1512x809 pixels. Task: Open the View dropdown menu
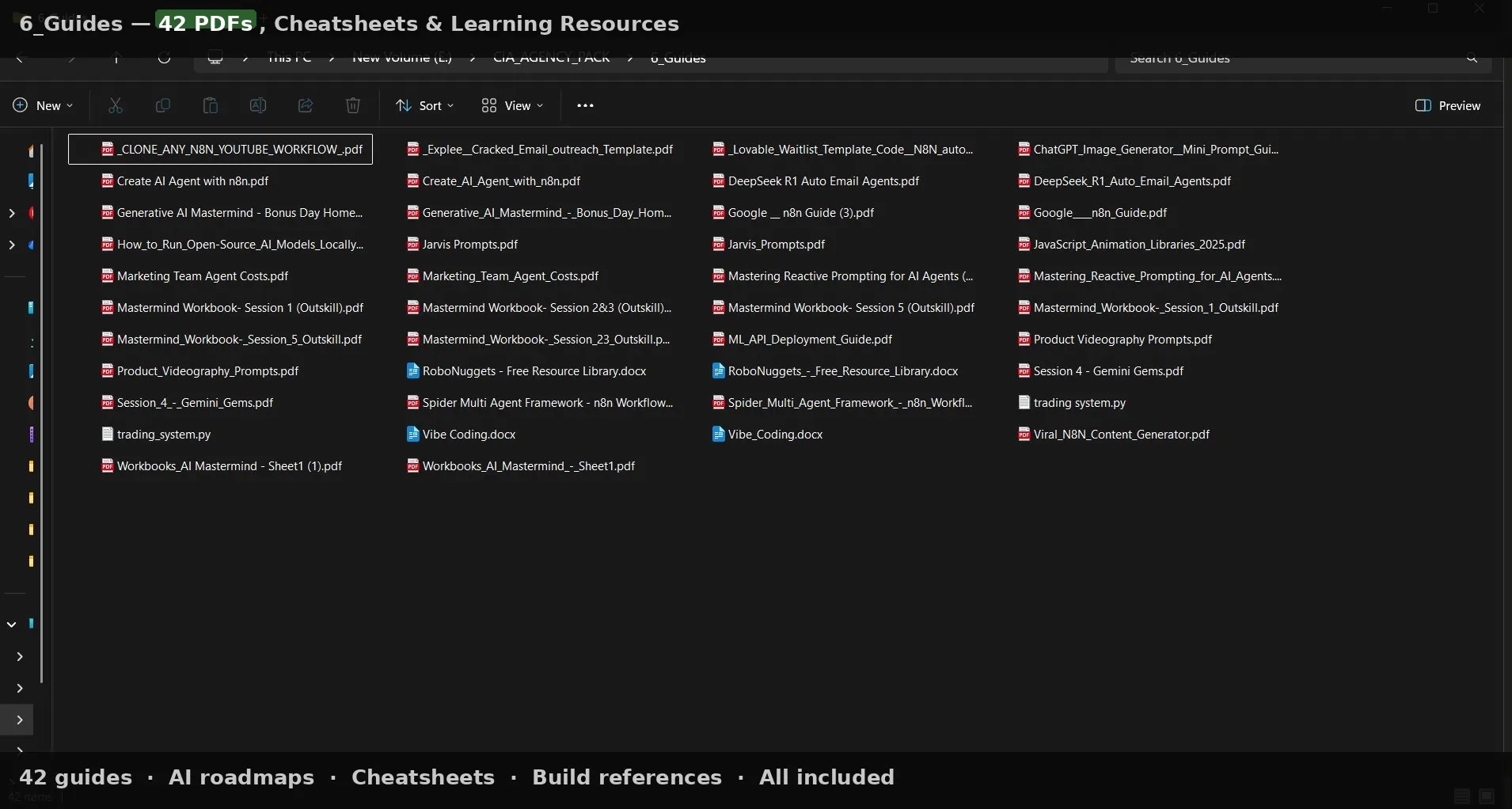point(512,105)
